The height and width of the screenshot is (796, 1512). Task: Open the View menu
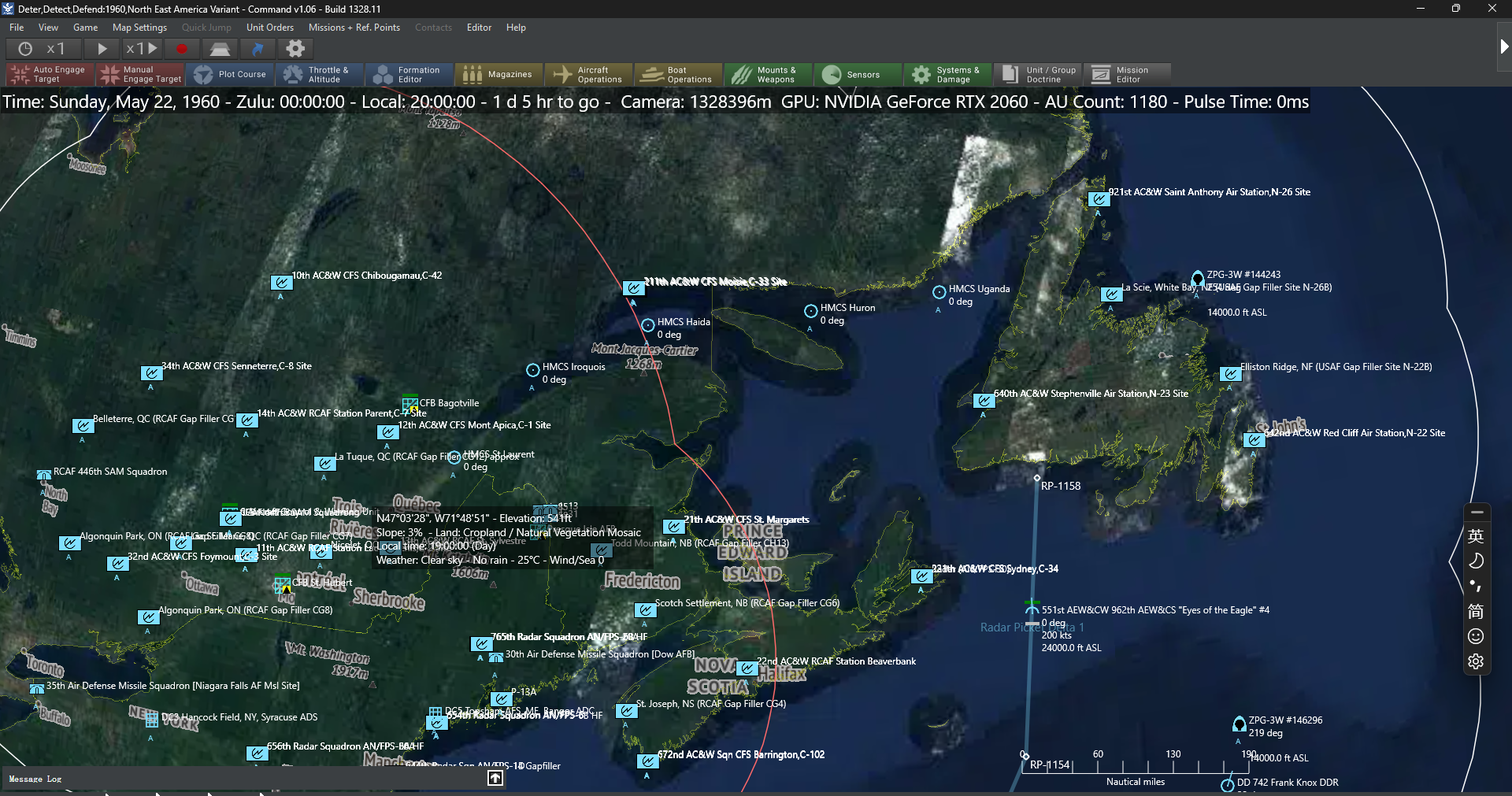(49, 28)
